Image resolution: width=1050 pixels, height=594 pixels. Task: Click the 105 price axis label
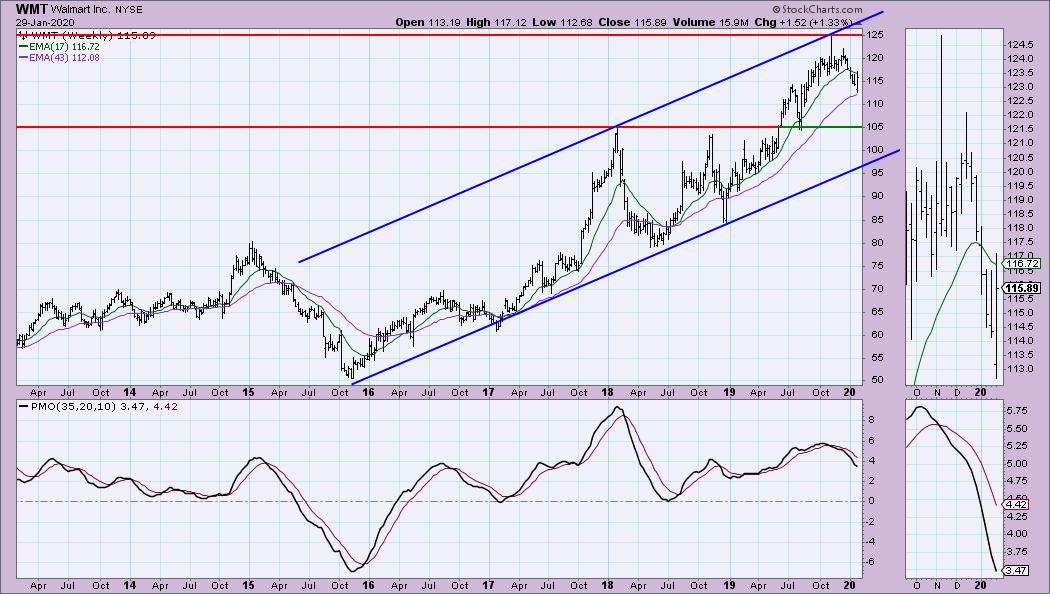point(876,127)
